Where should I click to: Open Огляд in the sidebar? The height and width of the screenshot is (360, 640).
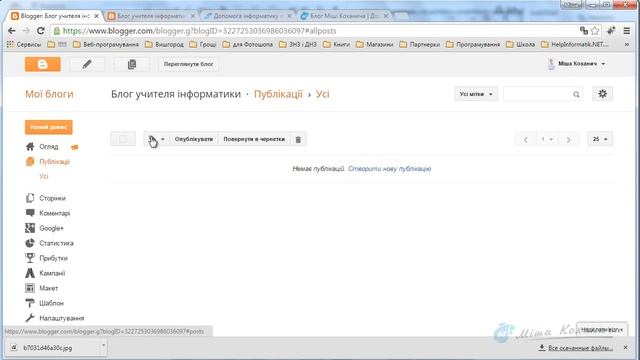point(49,147)
